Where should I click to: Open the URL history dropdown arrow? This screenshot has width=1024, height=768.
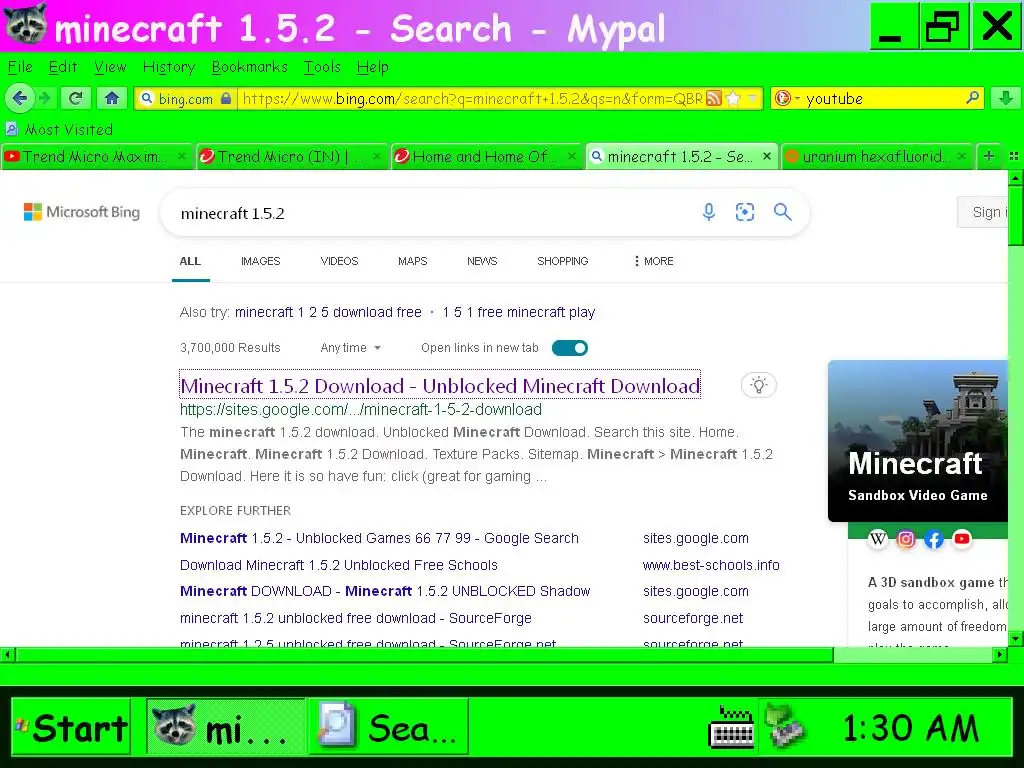click(752, 99)
